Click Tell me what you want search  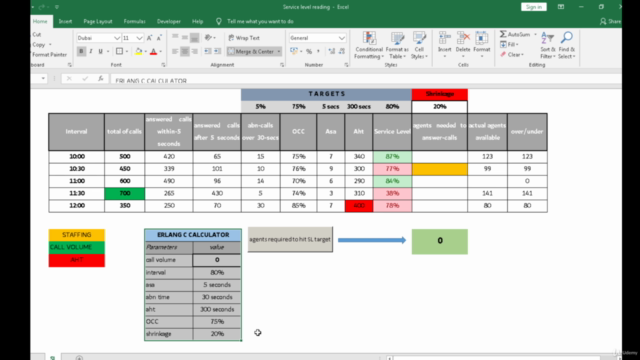point(260,21)
